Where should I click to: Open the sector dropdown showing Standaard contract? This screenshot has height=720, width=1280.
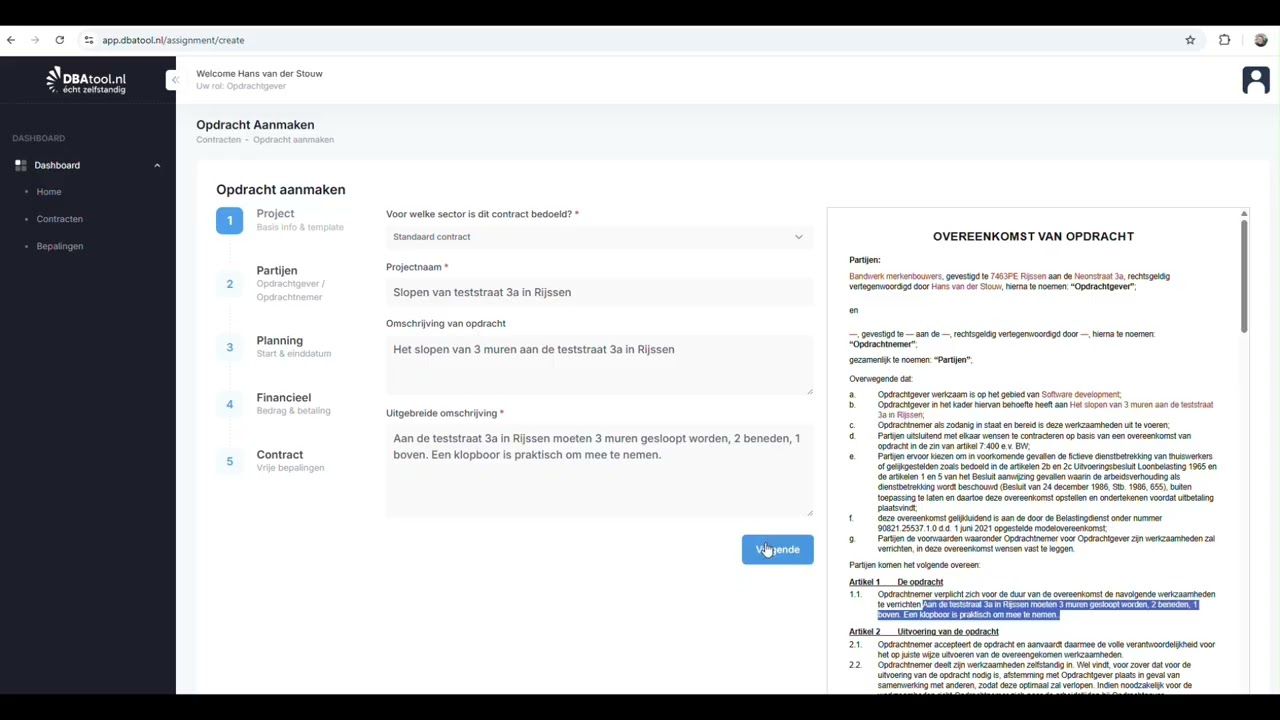click(599, 237)
